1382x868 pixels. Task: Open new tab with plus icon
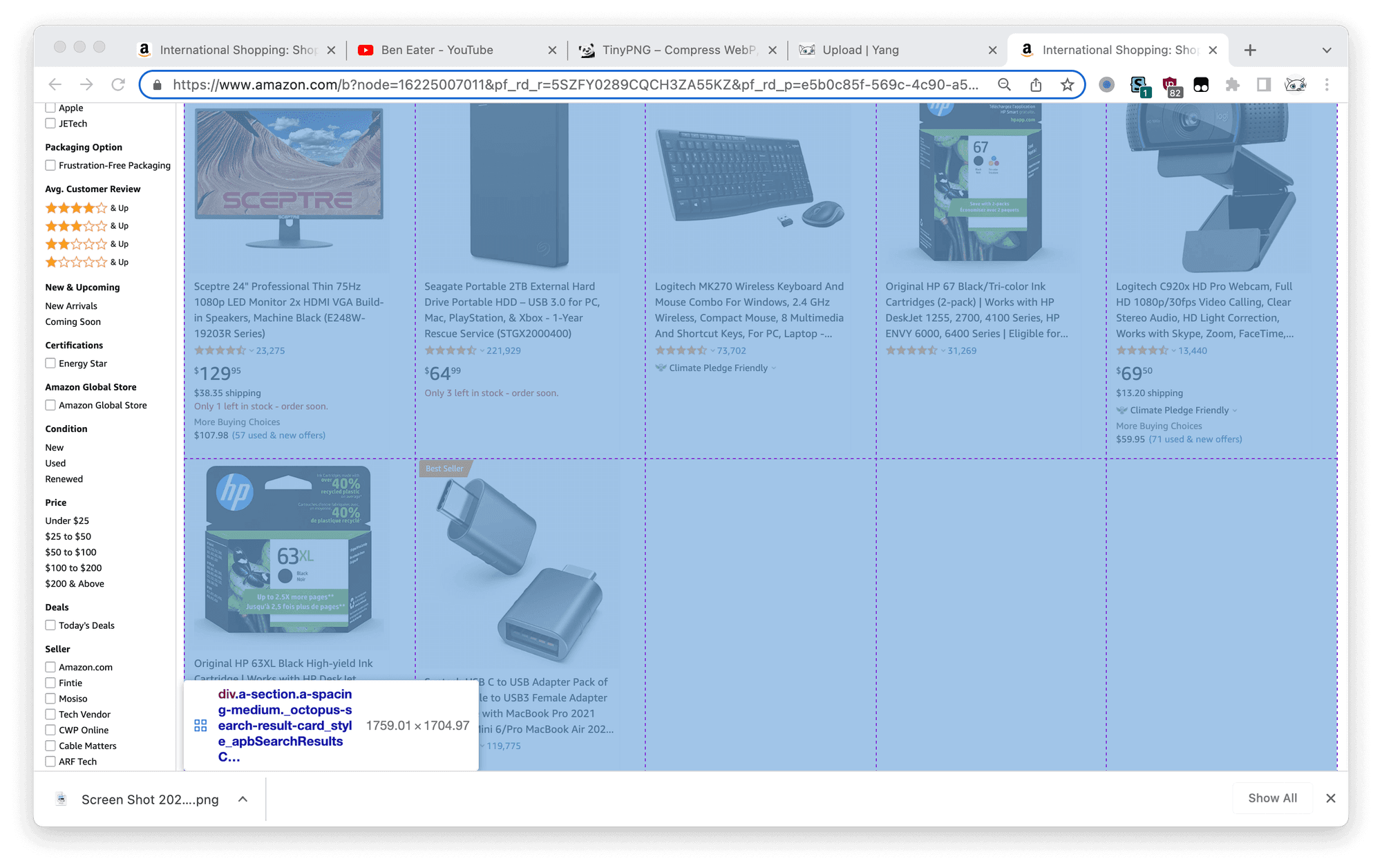[x=1250, y=50]
